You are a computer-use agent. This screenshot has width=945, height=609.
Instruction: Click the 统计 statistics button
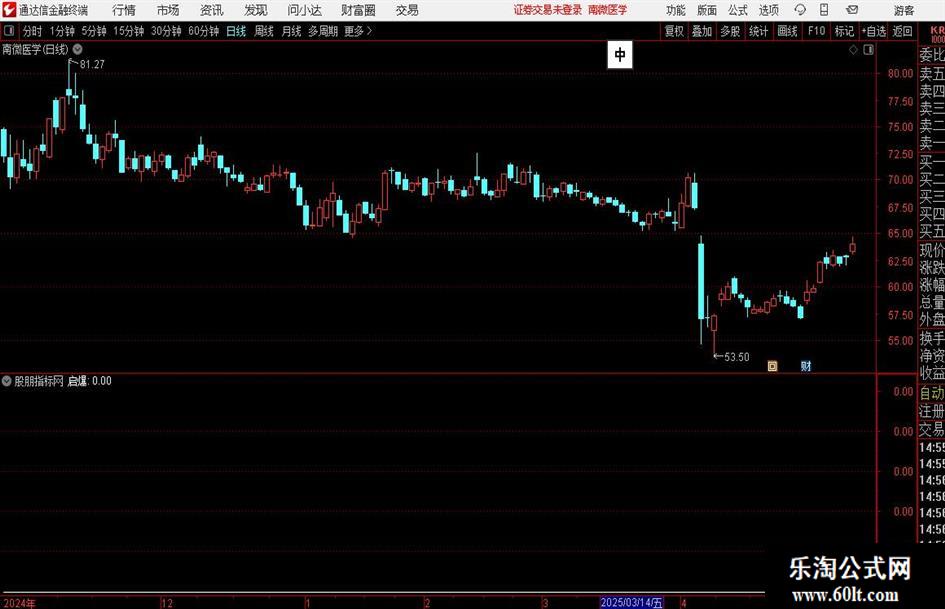758,31
